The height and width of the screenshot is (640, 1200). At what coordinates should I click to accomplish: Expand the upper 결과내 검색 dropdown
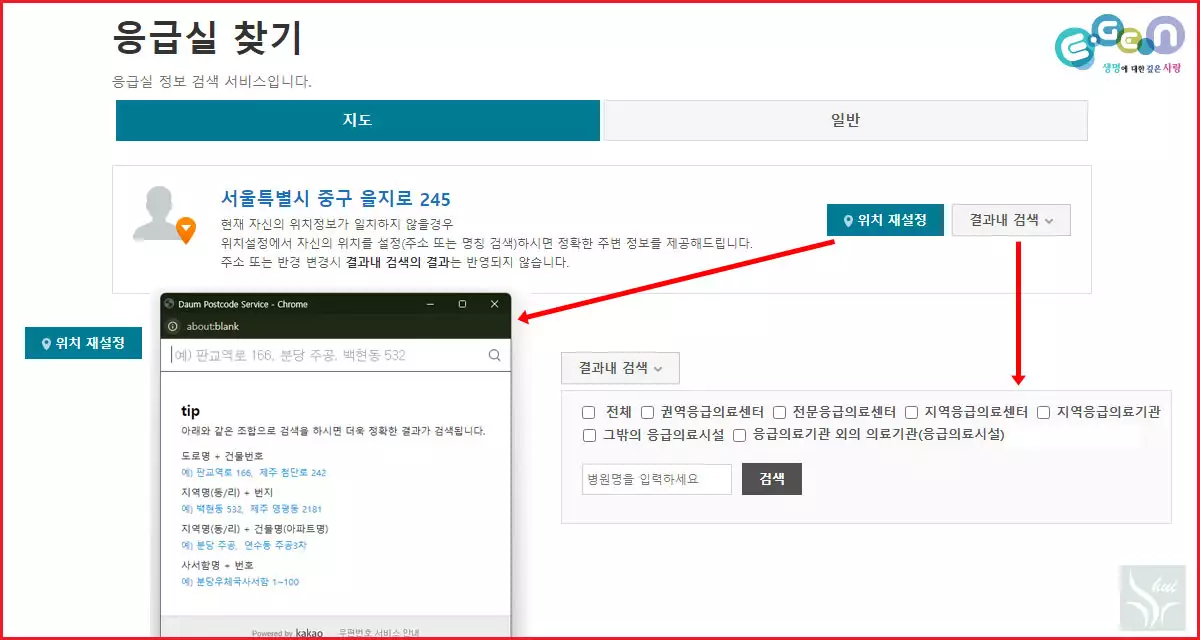point(1010,220)
